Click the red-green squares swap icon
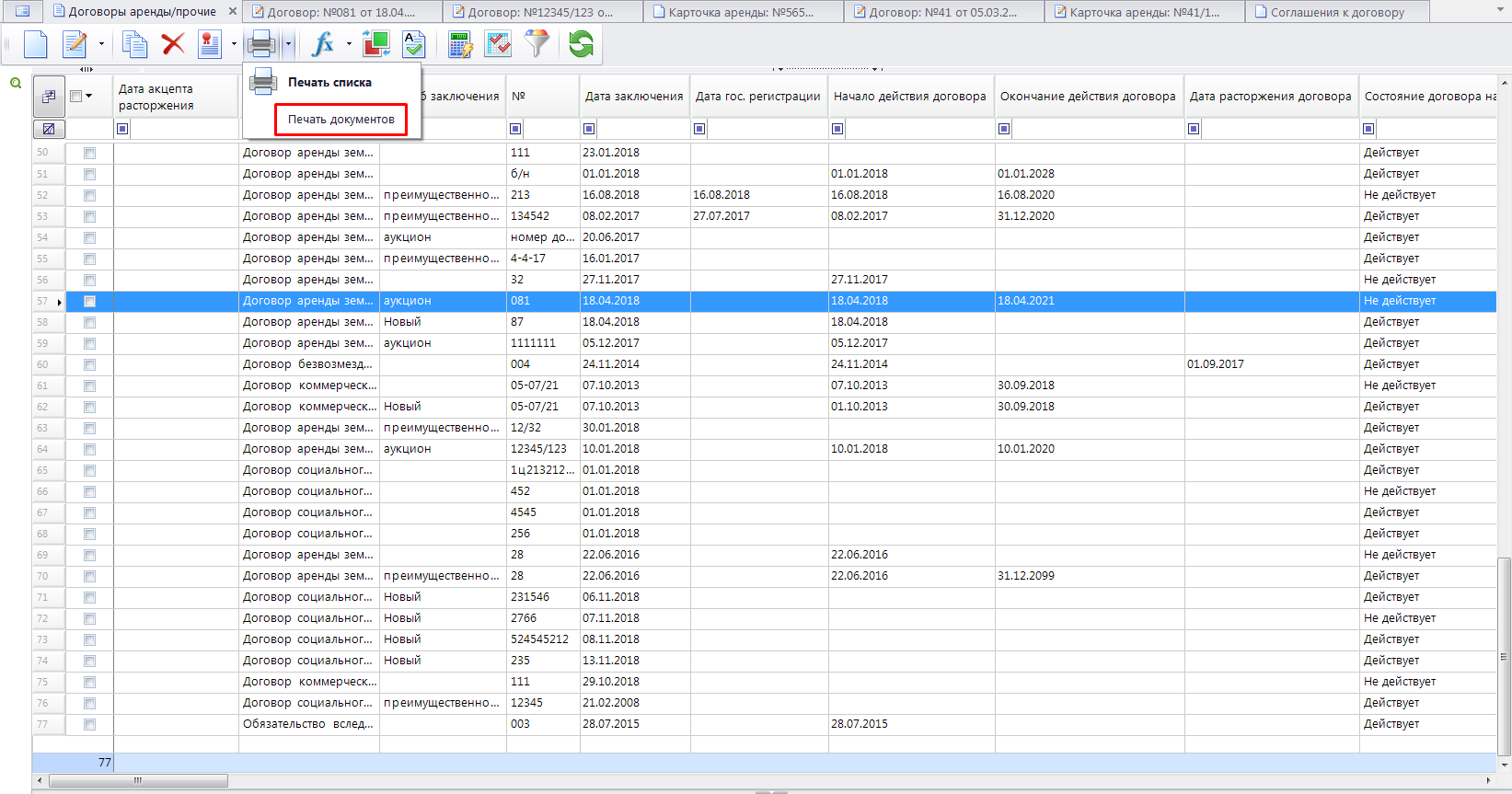Image resolution: width=1512 pixels, height=794 pixels. point(375,44)
